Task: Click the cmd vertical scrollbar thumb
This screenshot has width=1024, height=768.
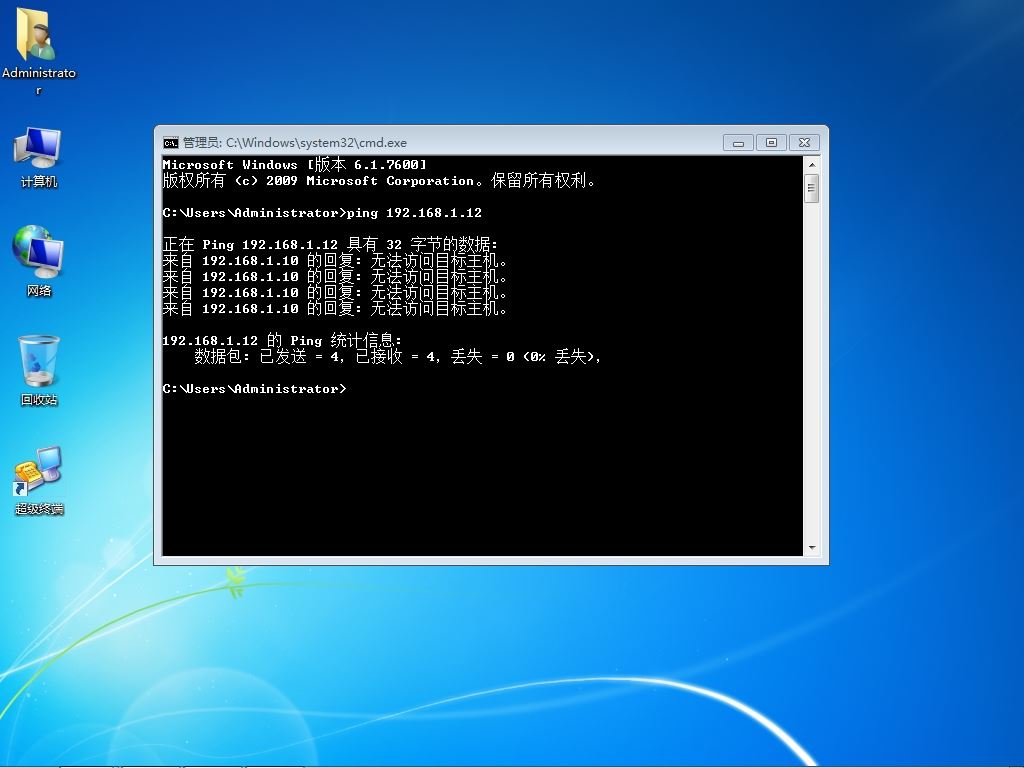Action: (x=812, y=189)
